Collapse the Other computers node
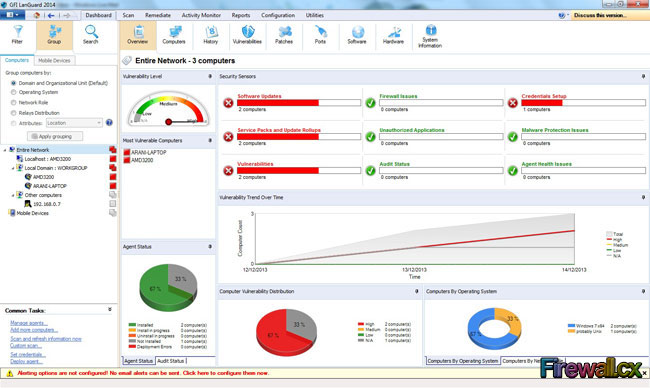The image size is (650, 388). click(13, 195)
